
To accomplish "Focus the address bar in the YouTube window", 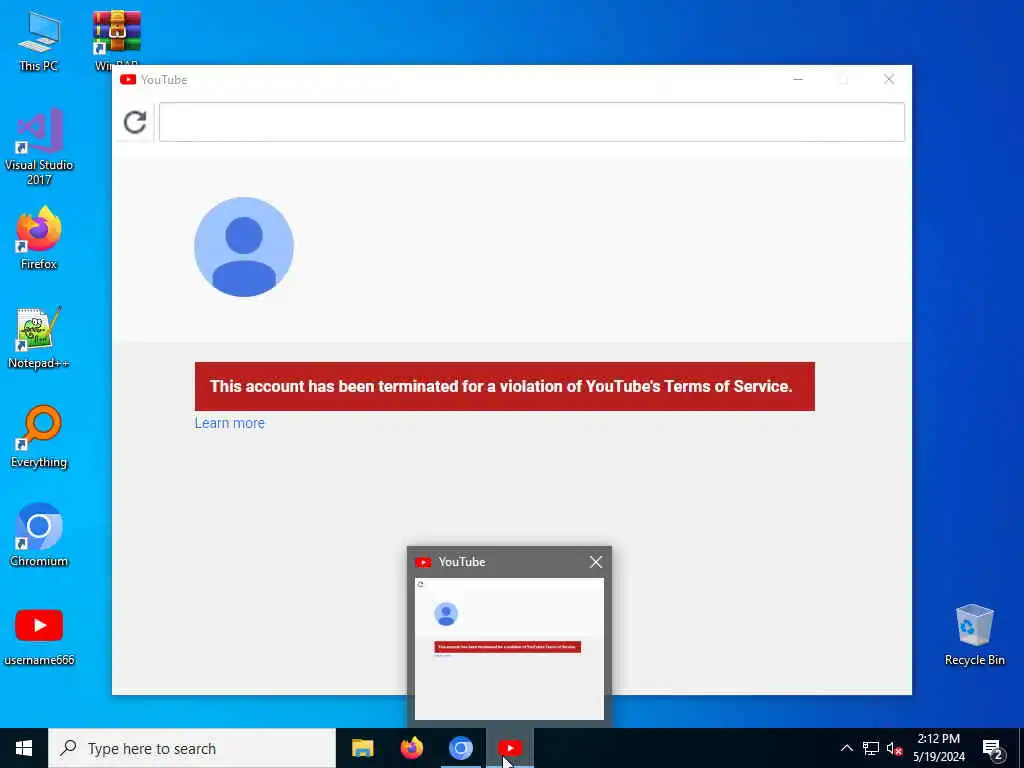I will click(x=532, y=122).
